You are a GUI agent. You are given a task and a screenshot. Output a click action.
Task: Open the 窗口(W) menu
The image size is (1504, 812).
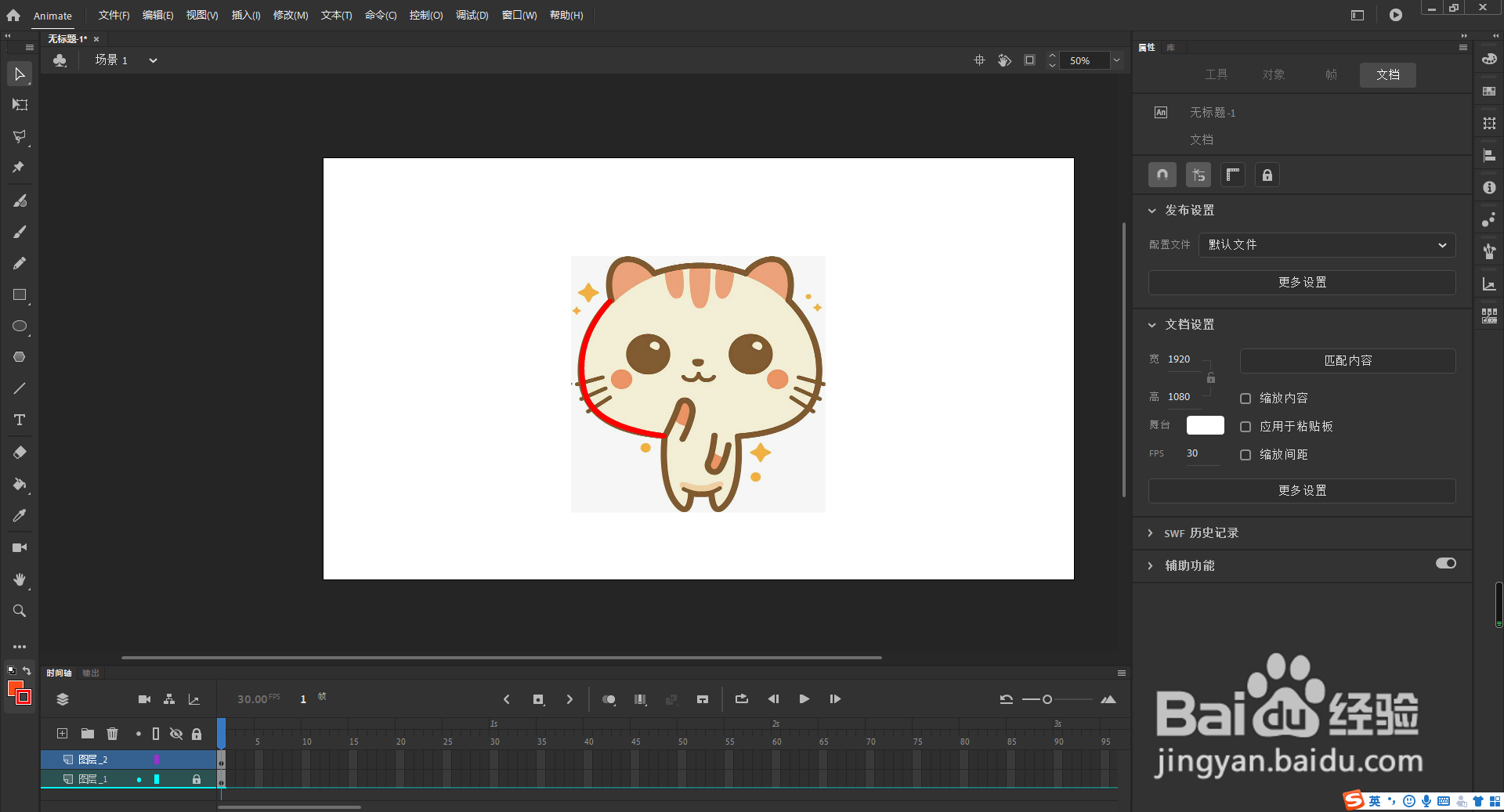click(519, 15)
